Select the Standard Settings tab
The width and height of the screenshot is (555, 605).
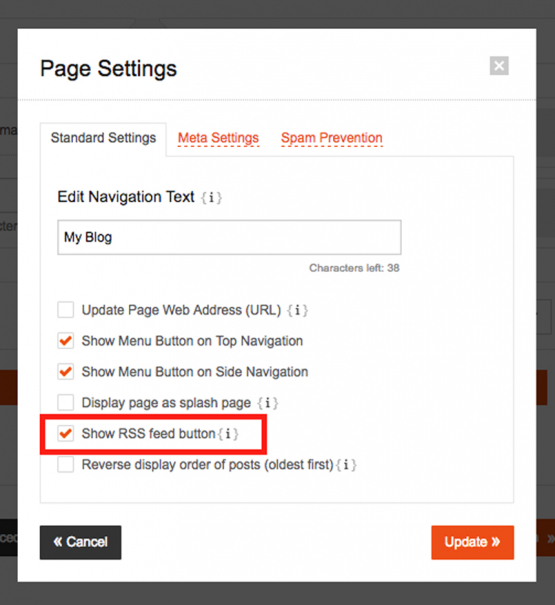103,138
